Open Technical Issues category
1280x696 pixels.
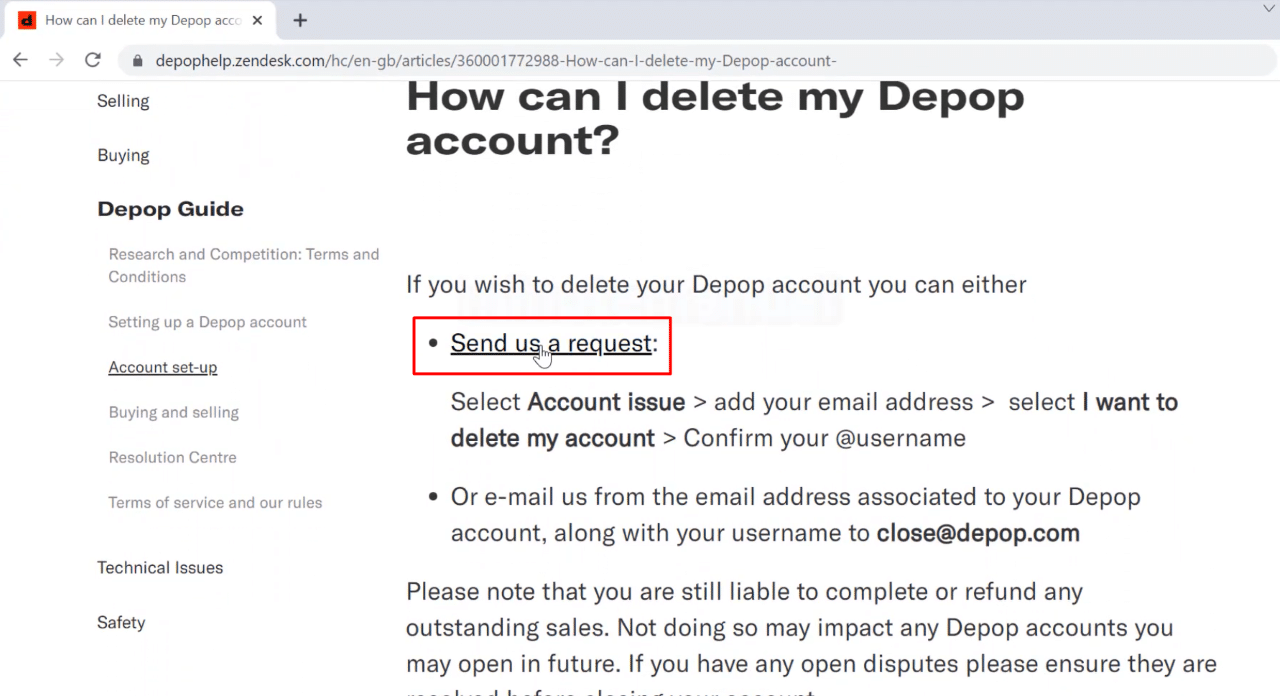point(160,568)
